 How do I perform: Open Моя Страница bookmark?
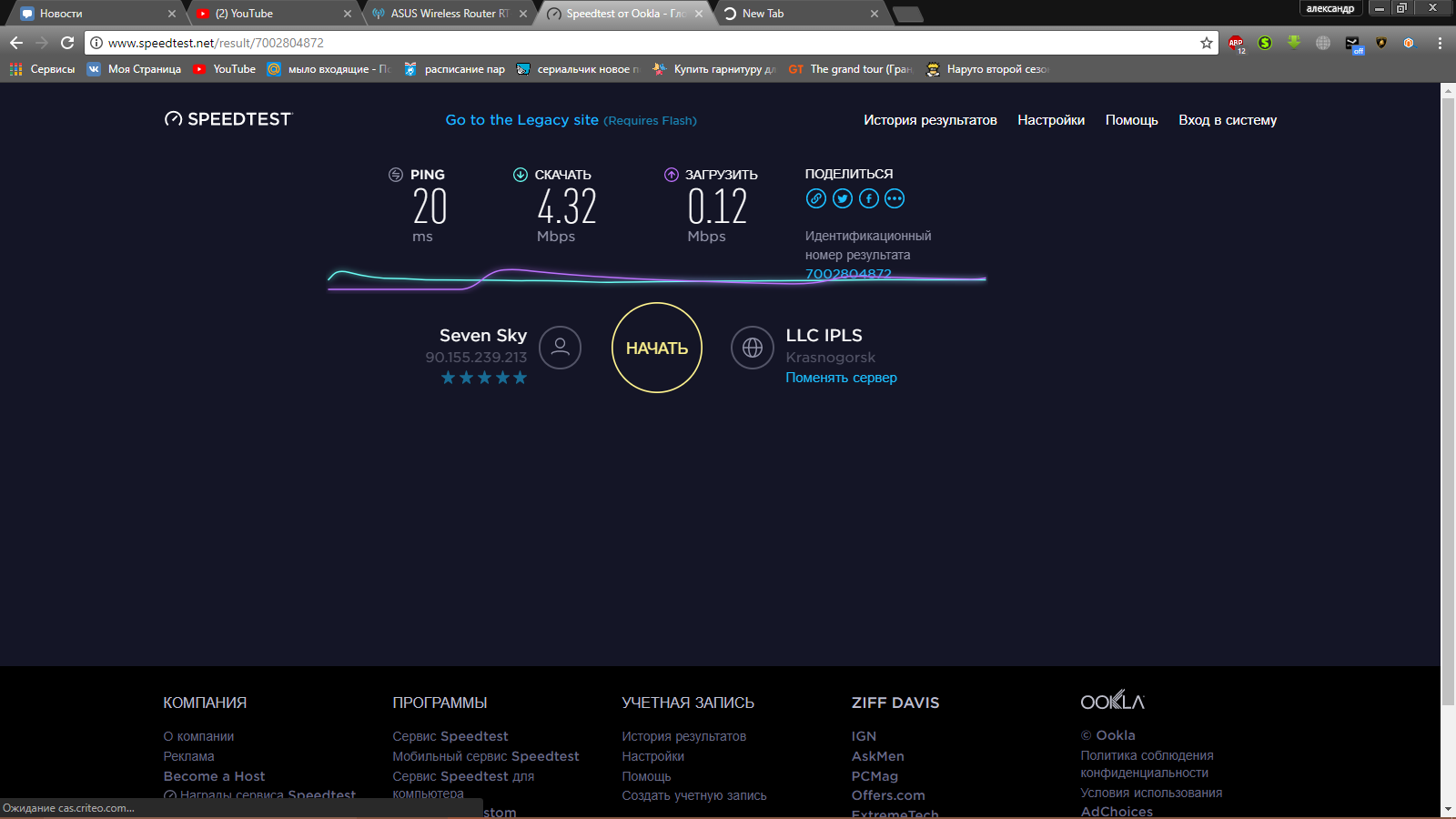coord(134,69)
